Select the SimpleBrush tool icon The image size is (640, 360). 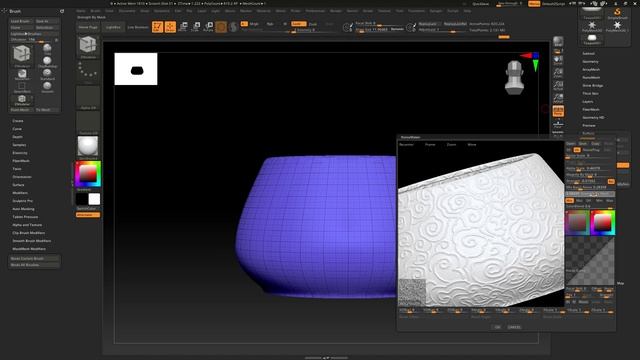click(x=617, y=13)
